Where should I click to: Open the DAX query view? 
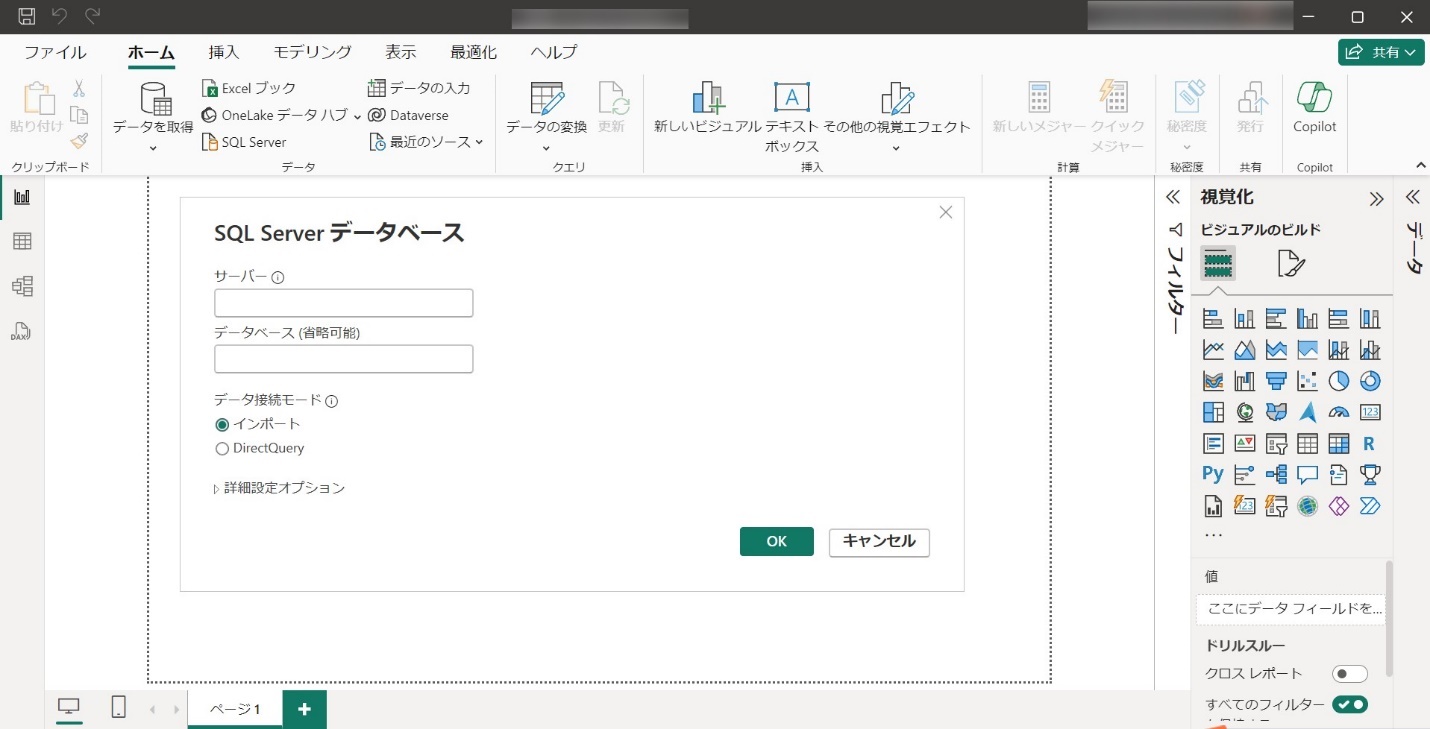22,332
